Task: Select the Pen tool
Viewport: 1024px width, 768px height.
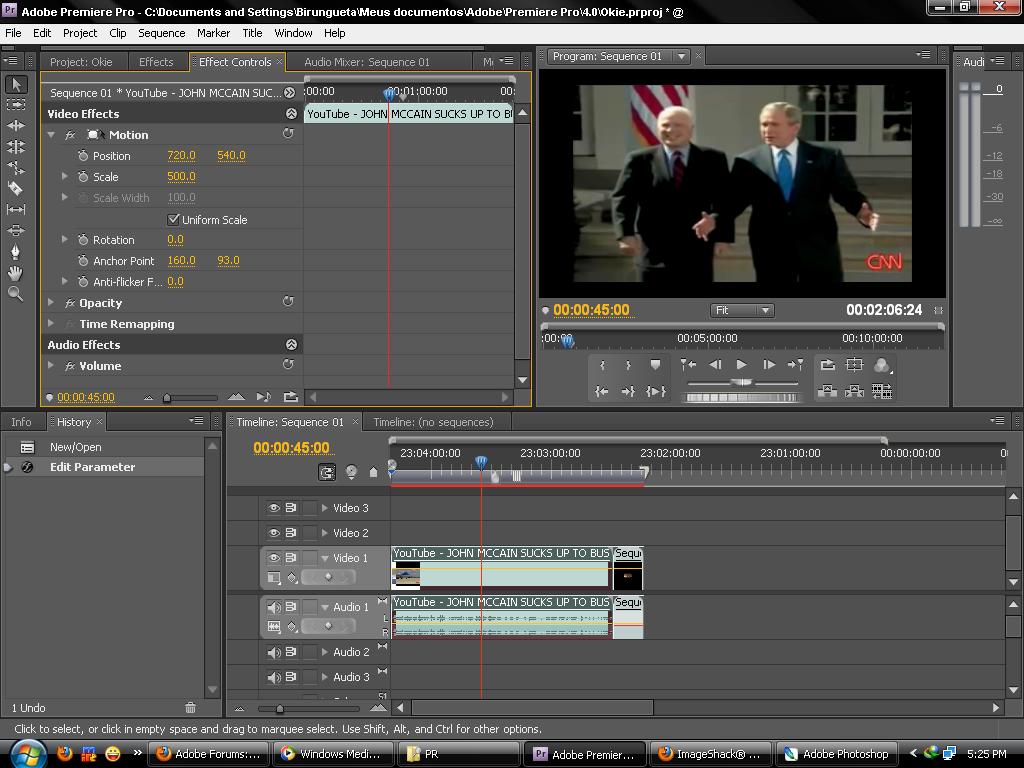Action: pyautogui.click(x=16, y=252)
